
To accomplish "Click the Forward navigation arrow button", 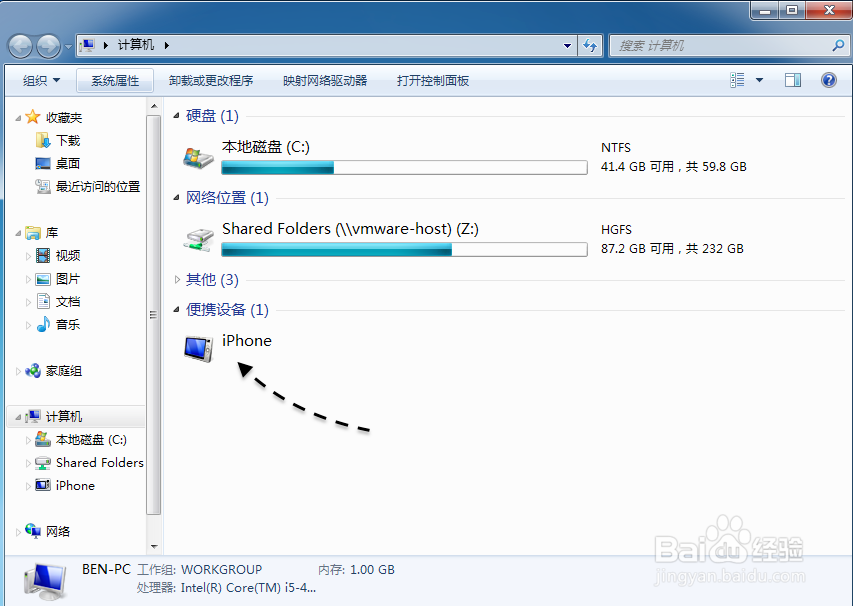I will pos(48,46).
